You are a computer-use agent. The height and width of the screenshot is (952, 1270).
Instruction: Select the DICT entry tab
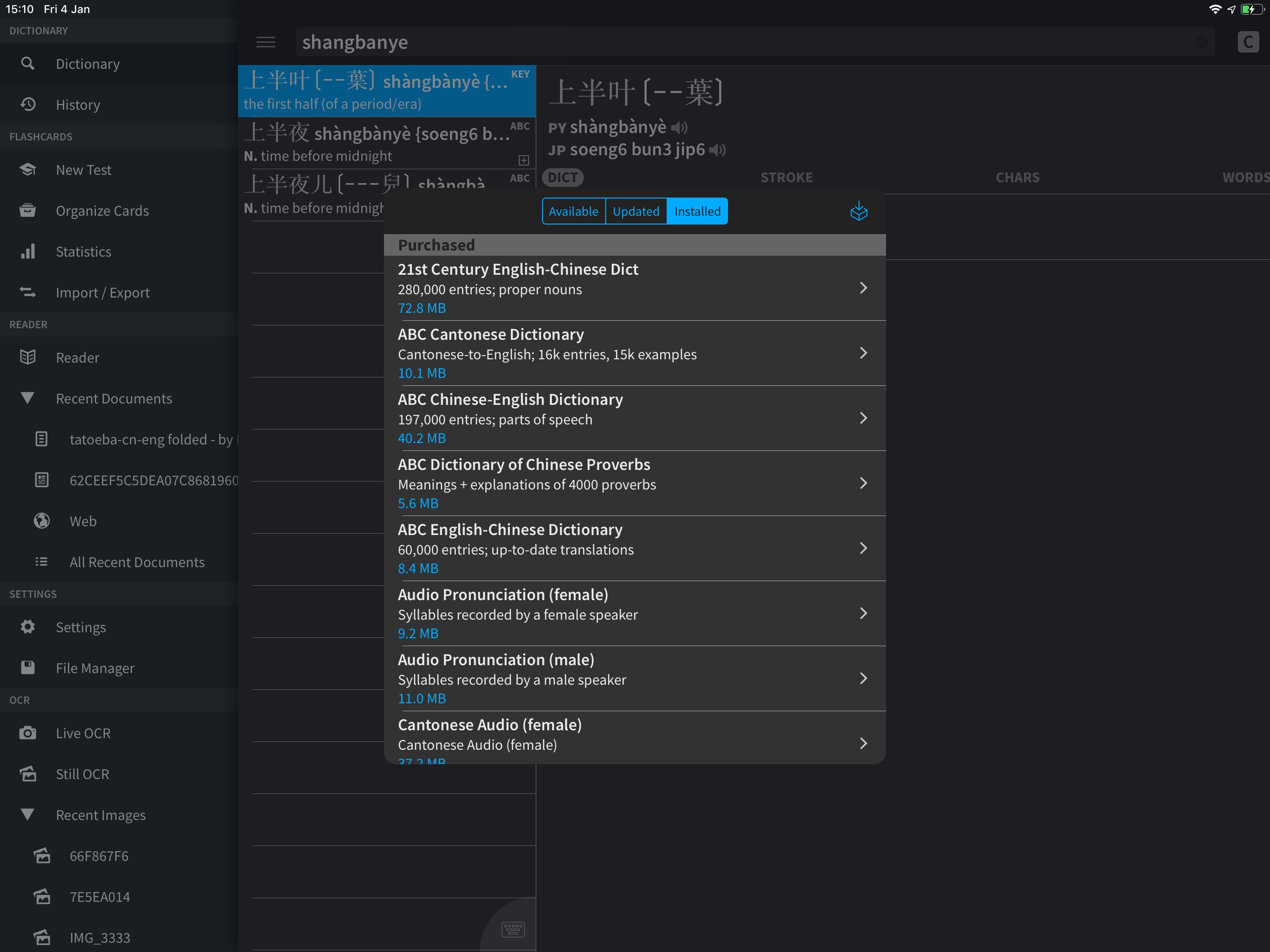tap(562, 178)
